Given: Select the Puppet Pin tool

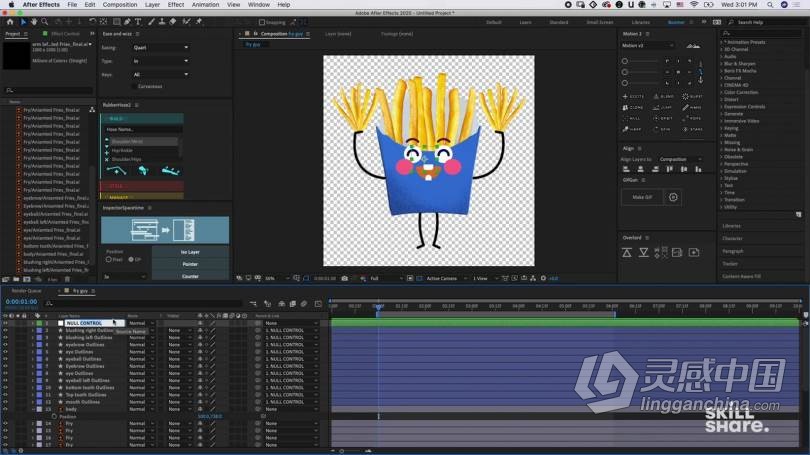Looking at the screenshot, I should point(199,22).
